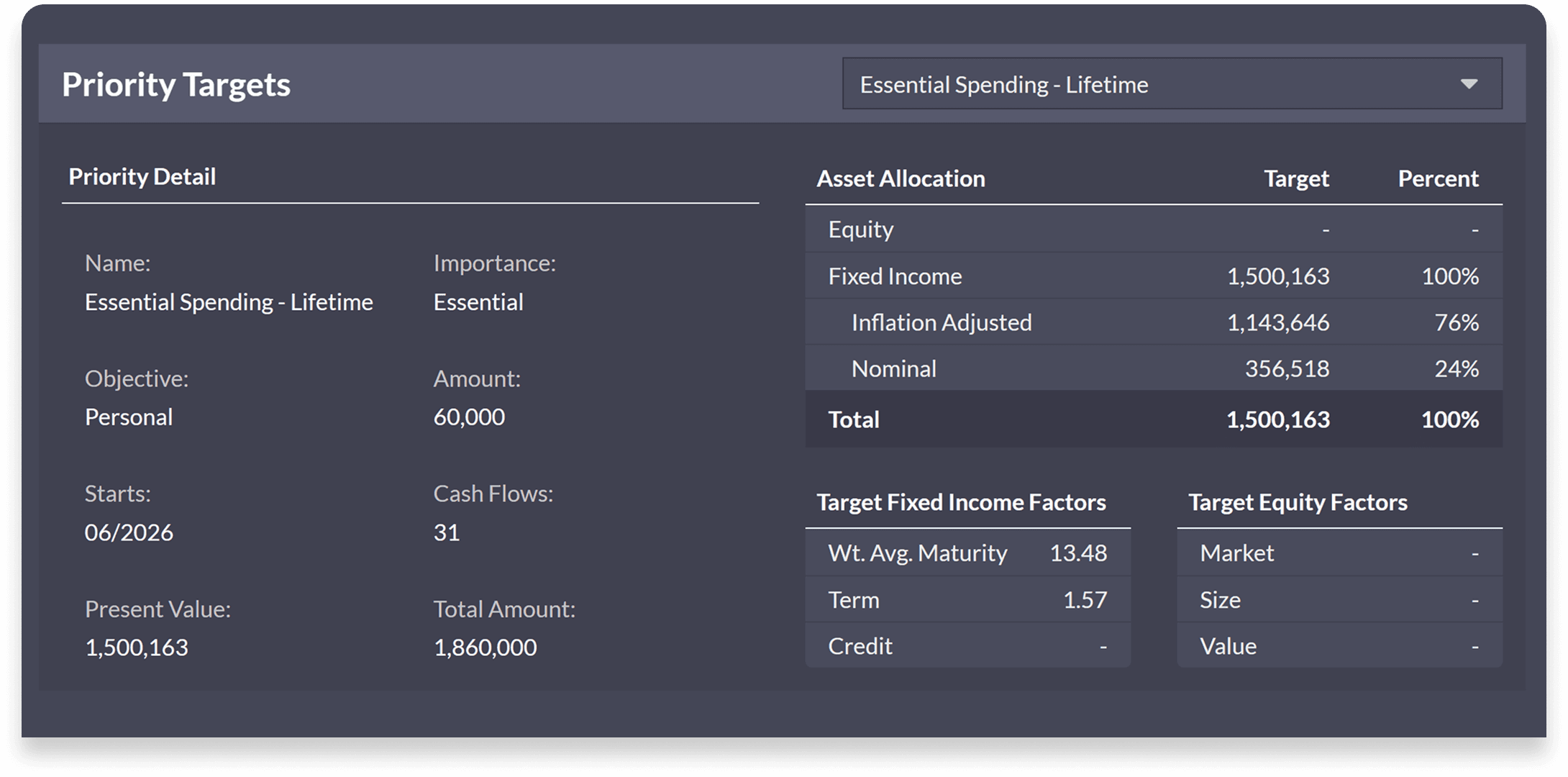The image size is (1568, 777).
Task: Click the cash flows value 31
Action: 446,533
